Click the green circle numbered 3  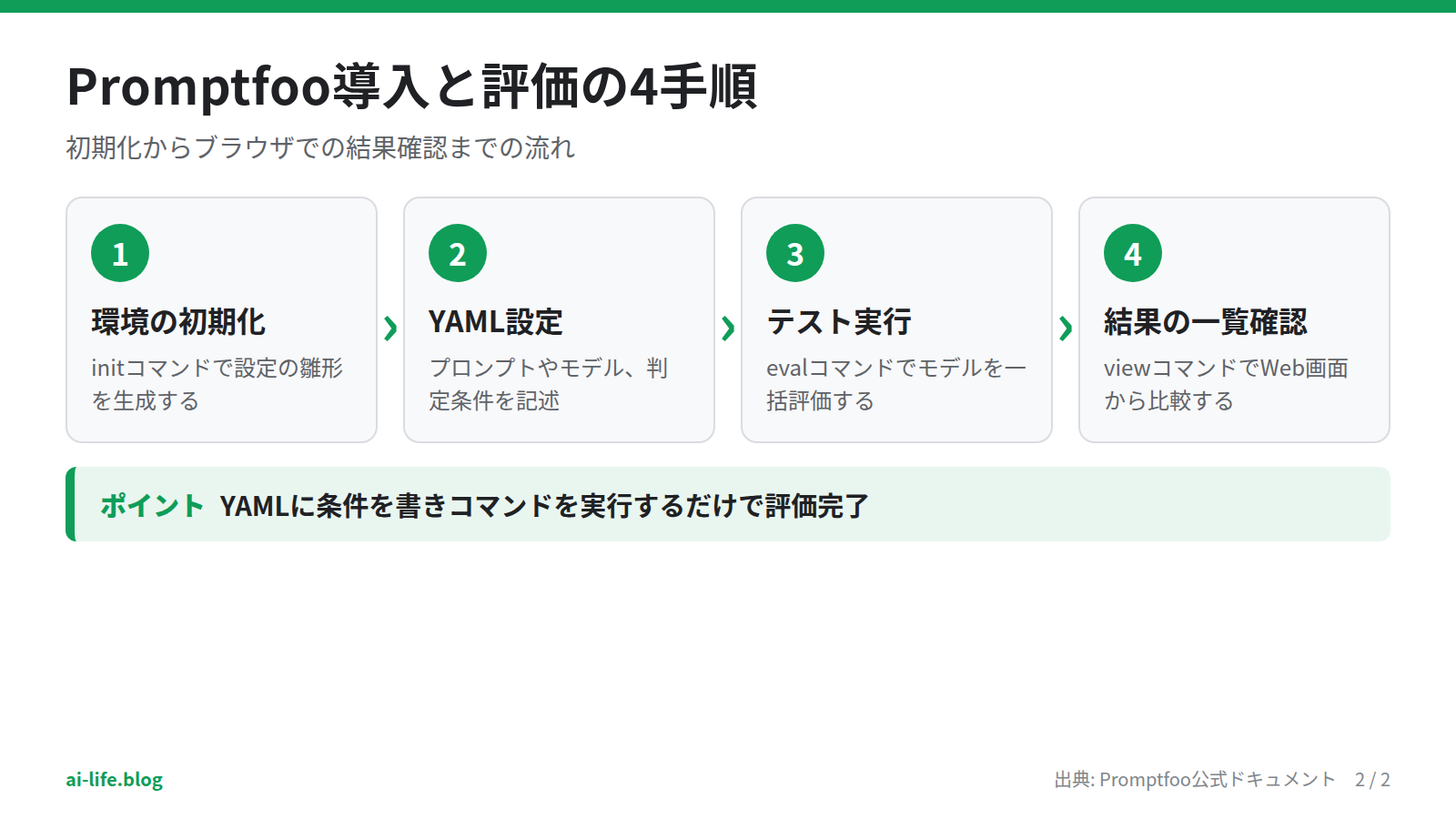point(795,253)
